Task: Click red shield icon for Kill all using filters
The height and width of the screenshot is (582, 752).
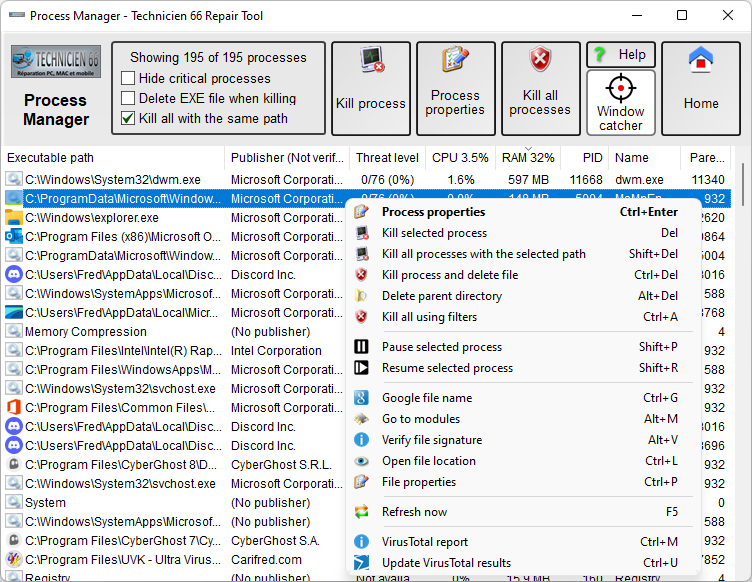Action: click(x=361, y=317)
